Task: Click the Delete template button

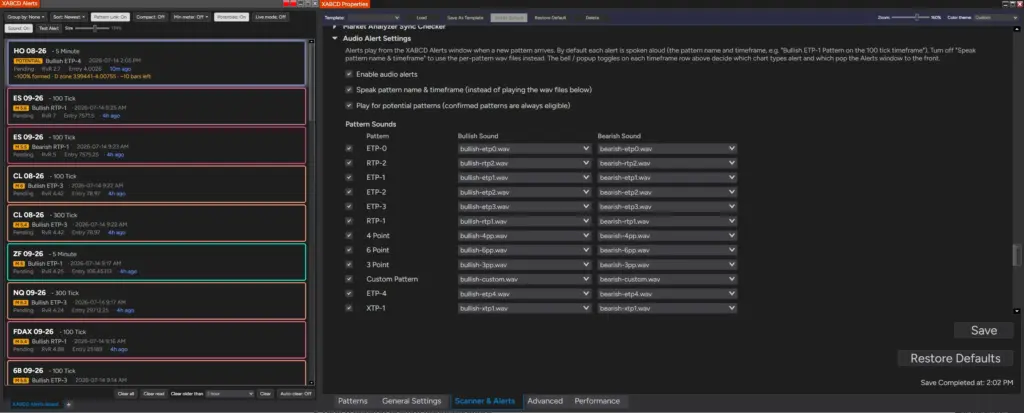Action: click(x=592, y=18)
